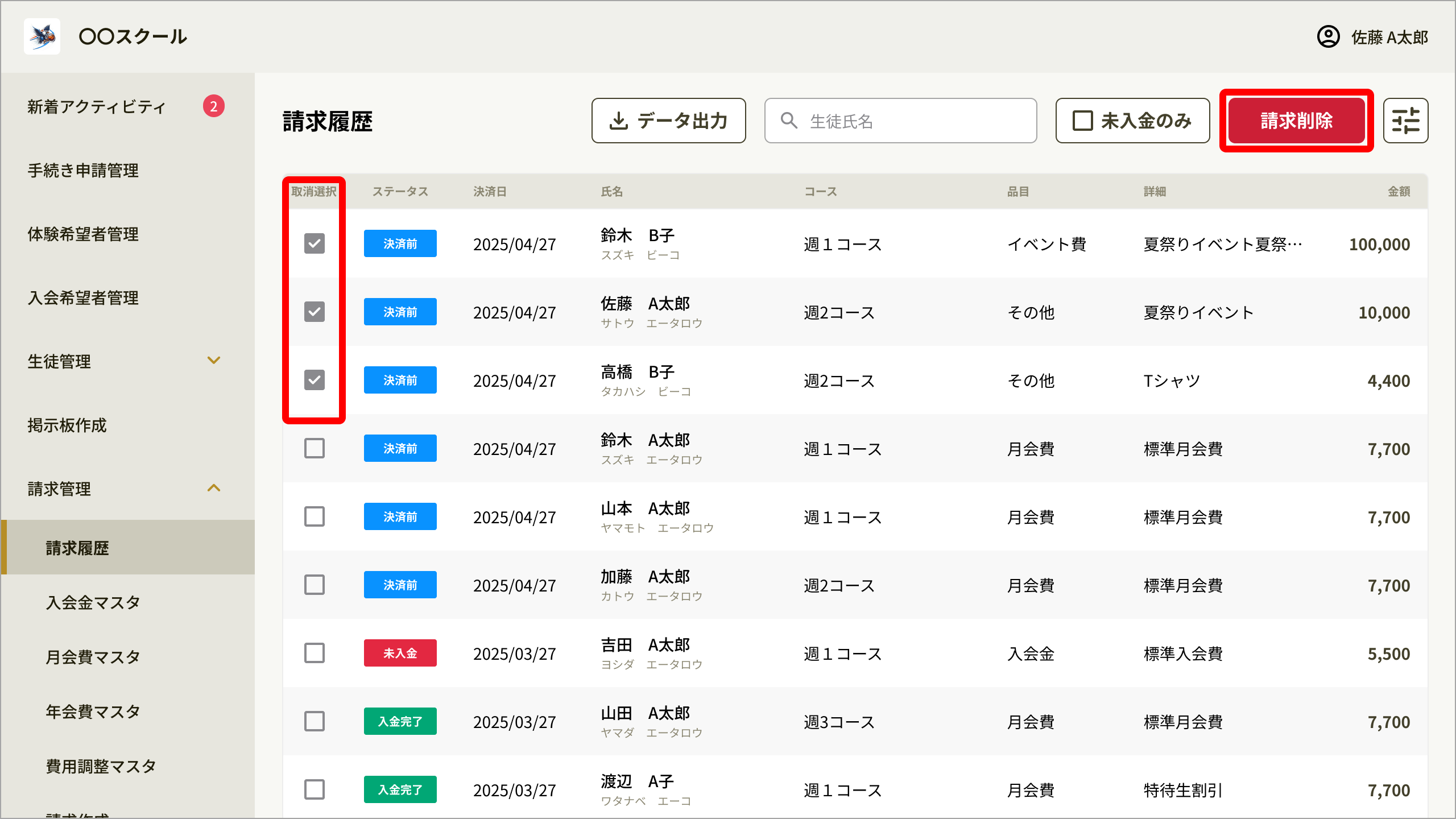Click the school logo icon

(x=42, y=36)
